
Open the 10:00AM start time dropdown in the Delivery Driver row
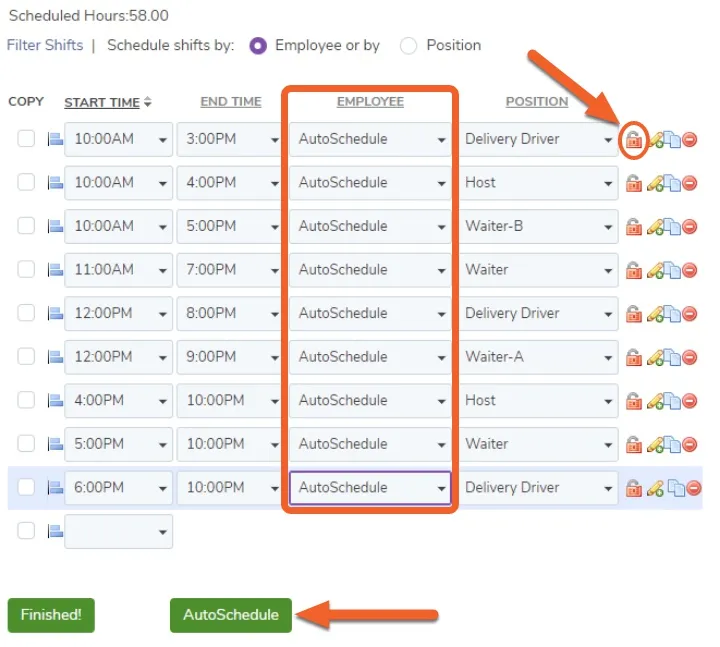pyautogui.click(x=118, y=139)
